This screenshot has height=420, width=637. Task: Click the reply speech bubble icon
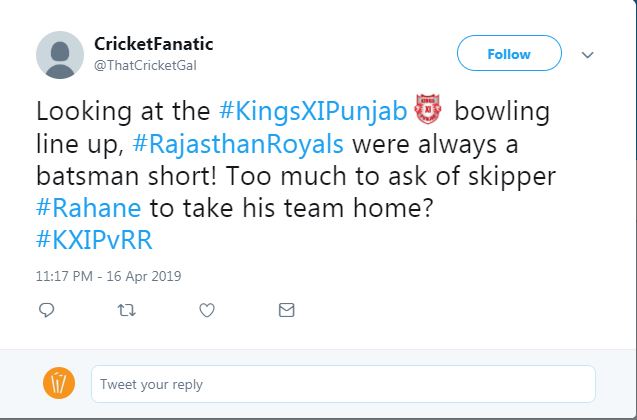[x=46, y=311]
